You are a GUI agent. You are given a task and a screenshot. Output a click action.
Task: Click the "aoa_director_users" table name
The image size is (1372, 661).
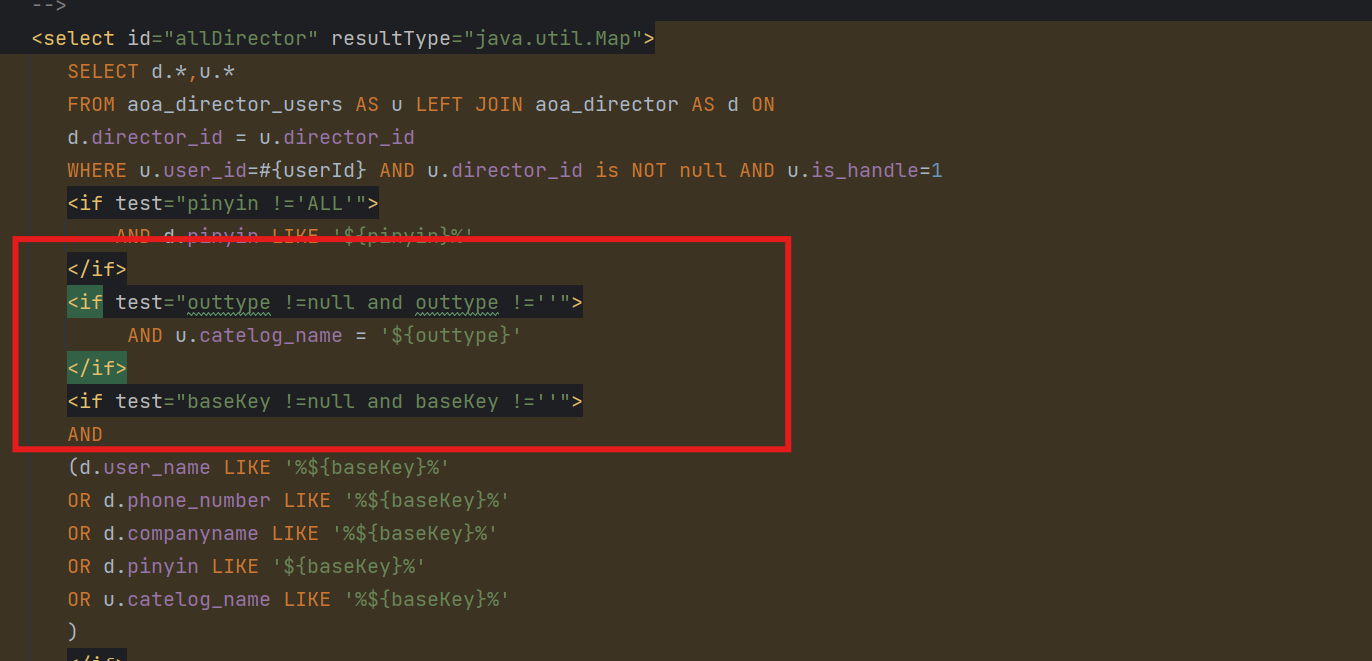pos(235,105)
